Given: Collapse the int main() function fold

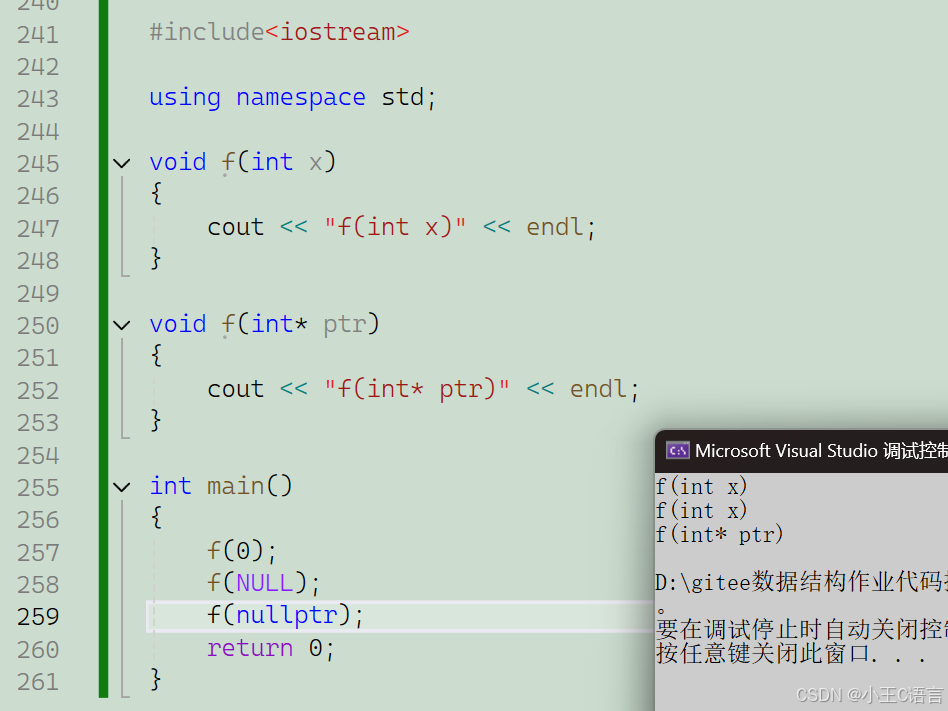Looking at the screenshot, I should click(122, 487).
